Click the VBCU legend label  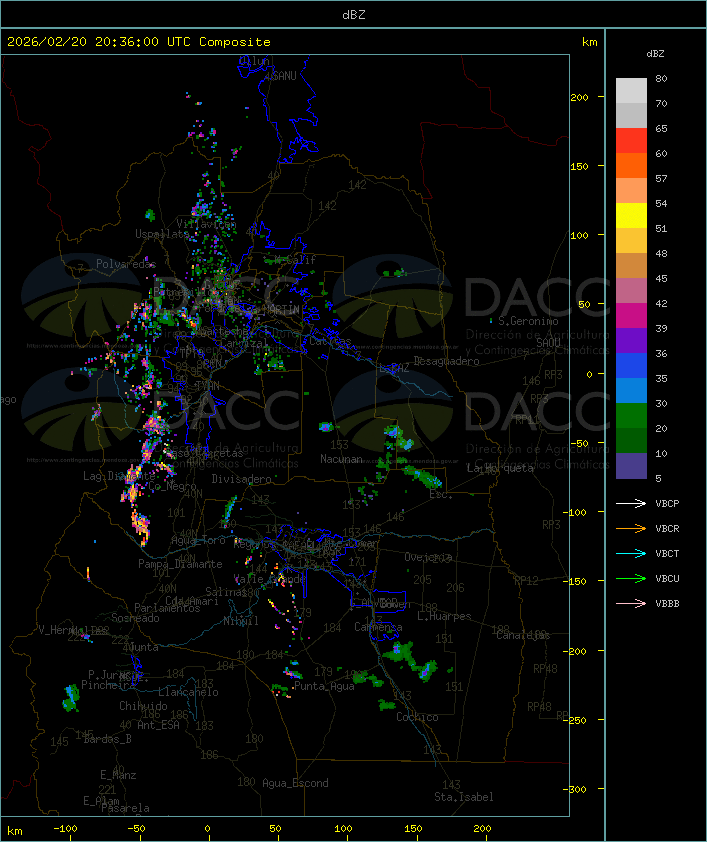point(667,579)
